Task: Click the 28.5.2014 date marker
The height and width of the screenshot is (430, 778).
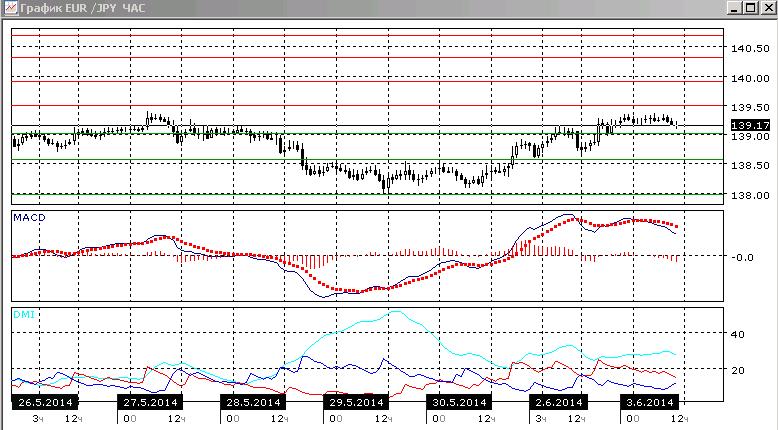Action: pyautogui.click(x=253, y=402)
